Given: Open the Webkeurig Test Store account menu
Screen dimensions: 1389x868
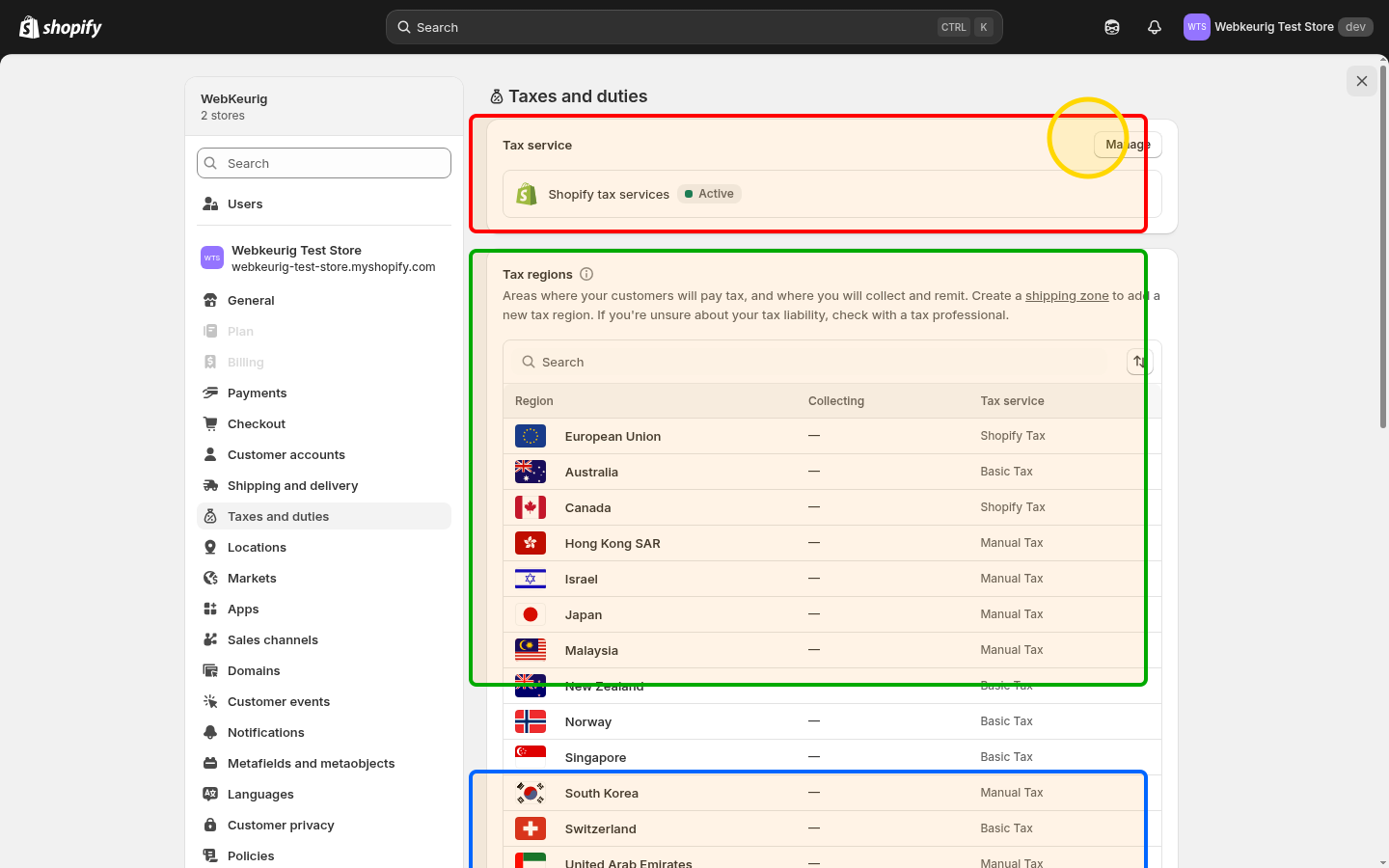Looking at the screenshot, I should pyautogui.click(x=1279, y=27).
